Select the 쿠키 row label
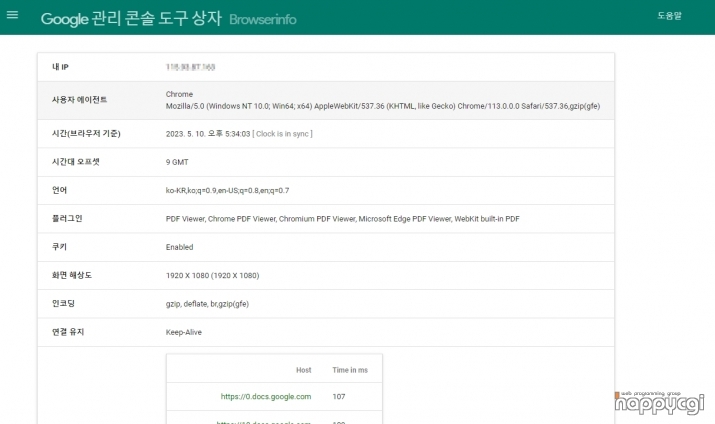 [x=59, y=247]
